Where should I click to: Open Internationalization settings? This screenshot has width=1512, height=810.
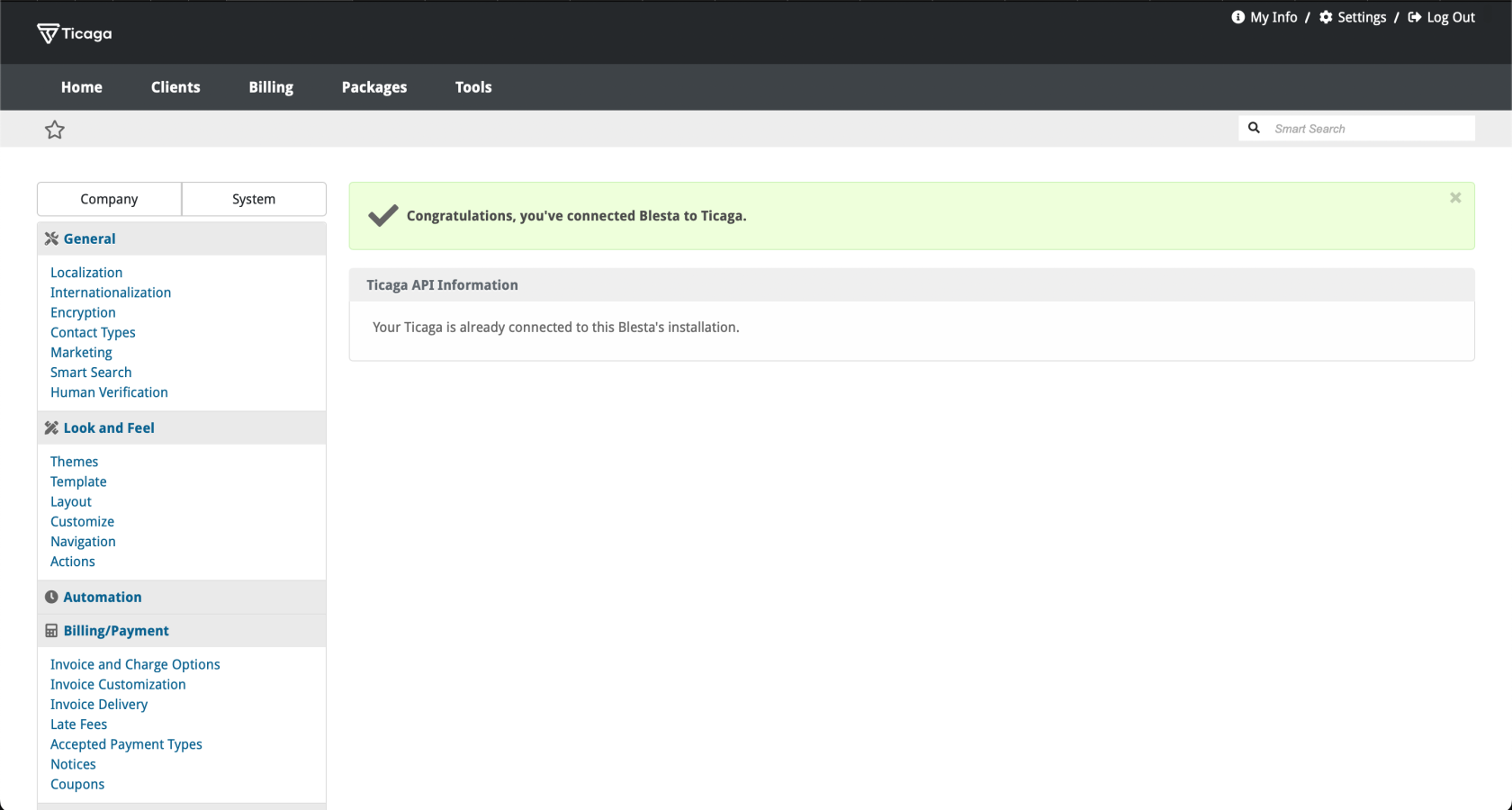point(111,292)
